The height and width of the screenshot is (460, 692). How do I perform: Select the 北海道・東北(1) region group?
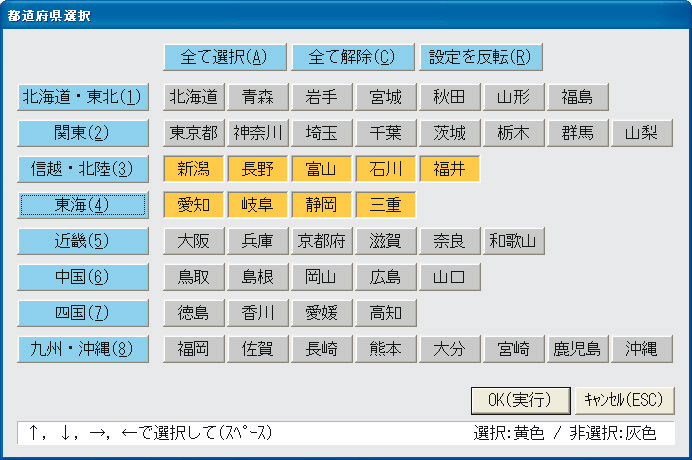click(83, 97)
